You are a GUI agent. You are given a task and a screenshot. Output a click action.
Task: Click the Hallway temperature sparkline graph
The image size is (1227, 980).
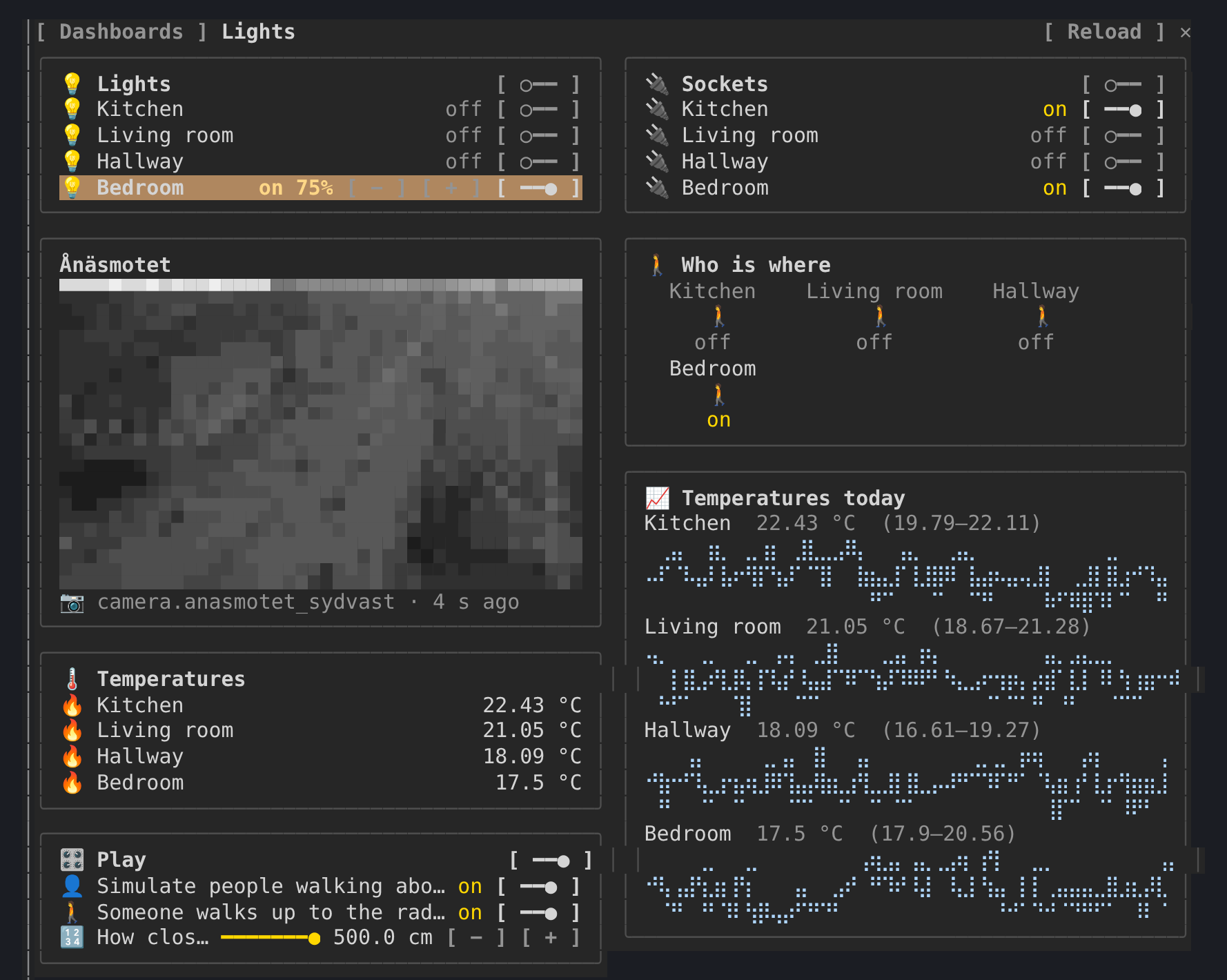[906, 782]
